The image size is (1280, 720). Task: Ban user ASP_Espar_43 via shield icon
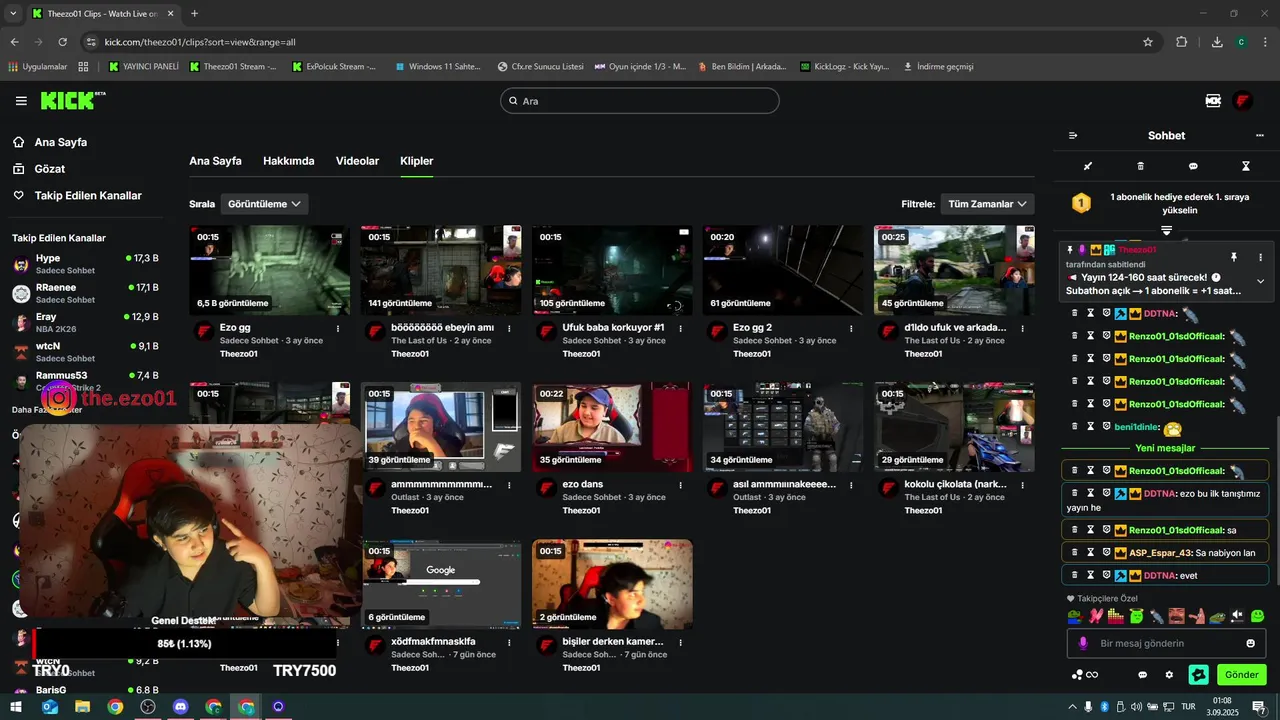click(x=1106, y=552)
